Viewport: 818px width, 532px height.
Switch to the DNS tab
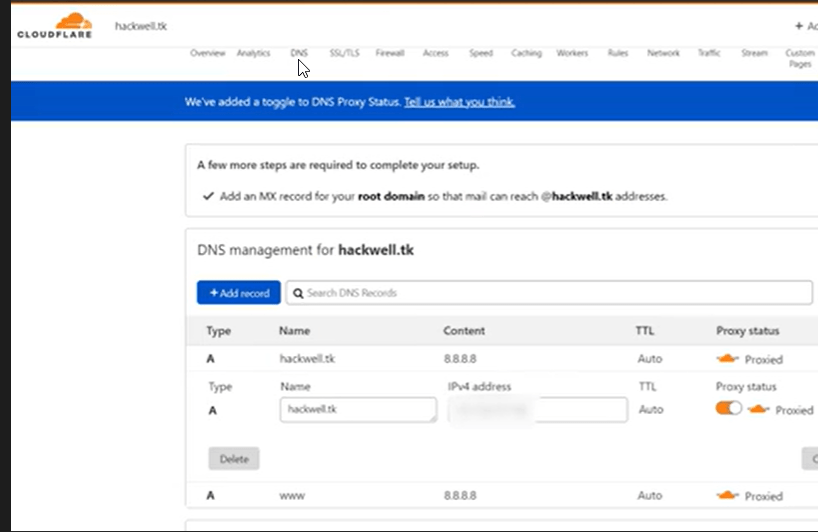pos(299,53)
